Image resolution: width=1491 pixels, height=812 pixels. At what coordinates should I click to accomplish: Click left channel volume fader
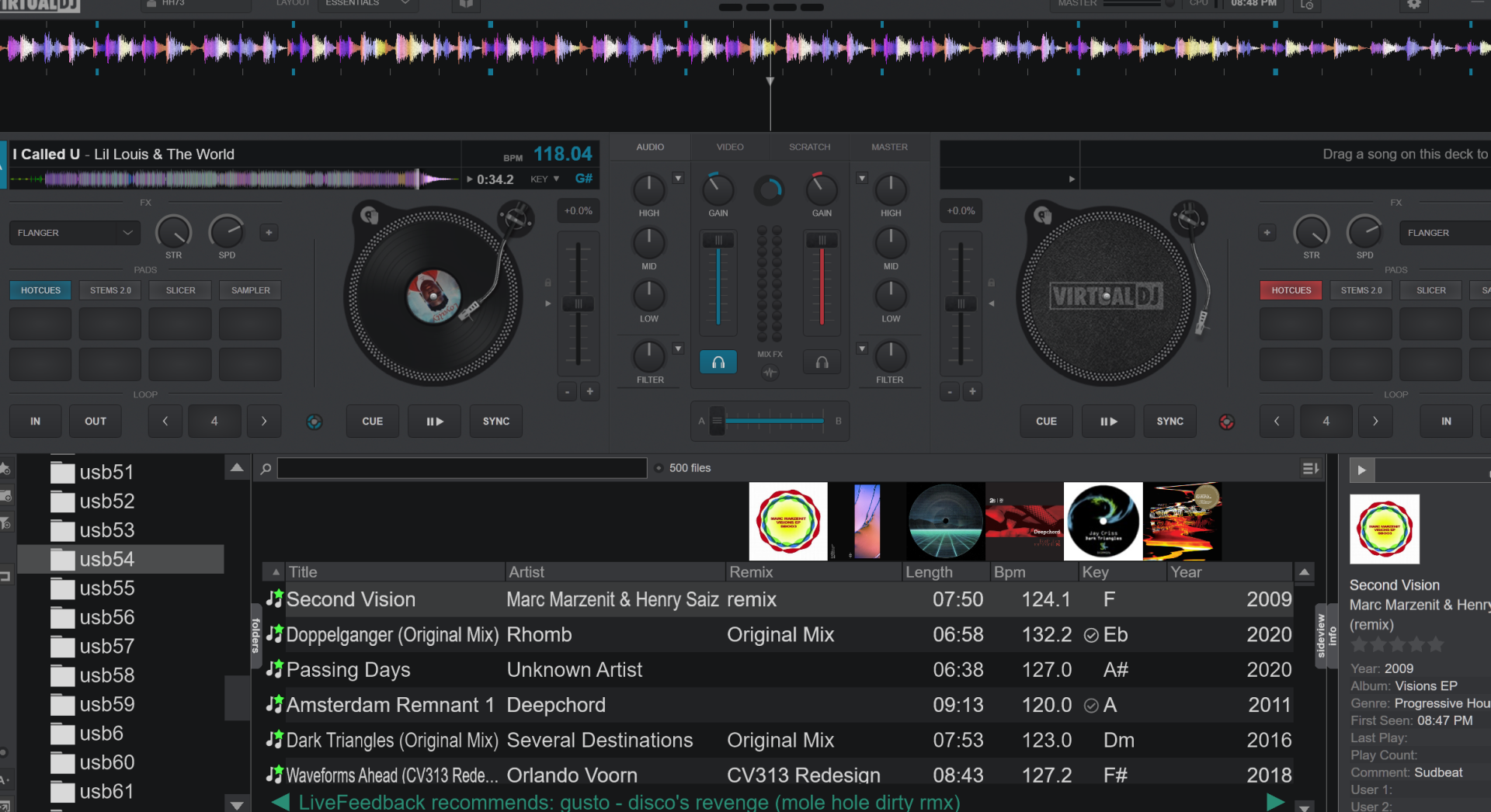click(718, 241)
